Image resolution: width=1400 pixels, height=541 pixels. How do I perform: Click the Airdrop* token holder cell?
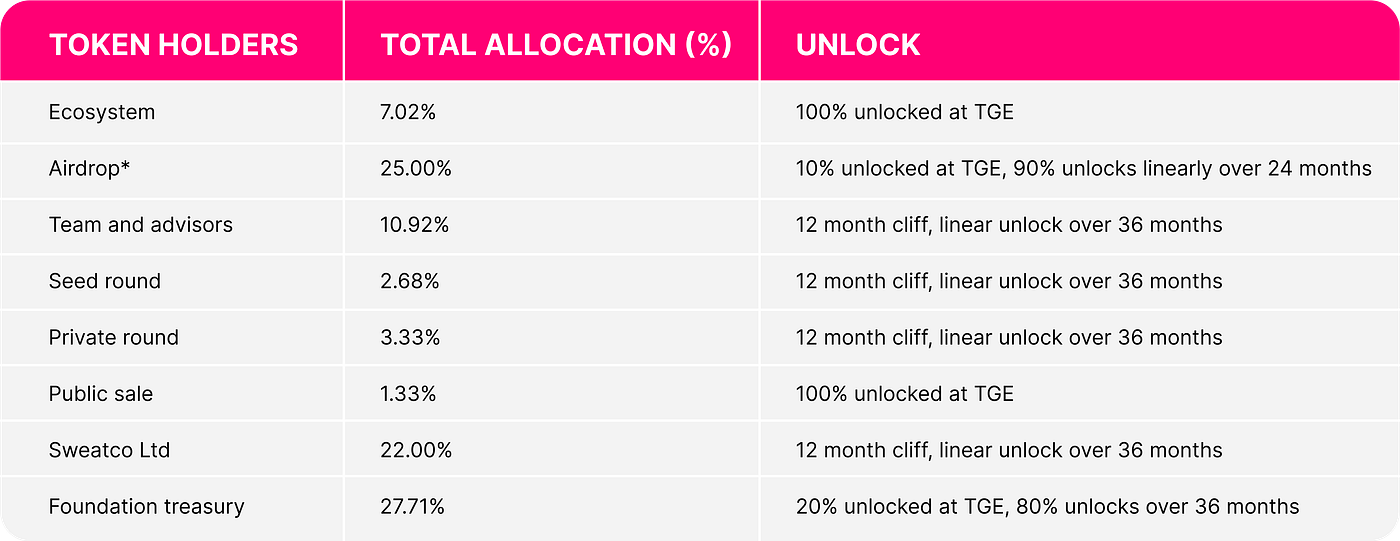point(90,169)
